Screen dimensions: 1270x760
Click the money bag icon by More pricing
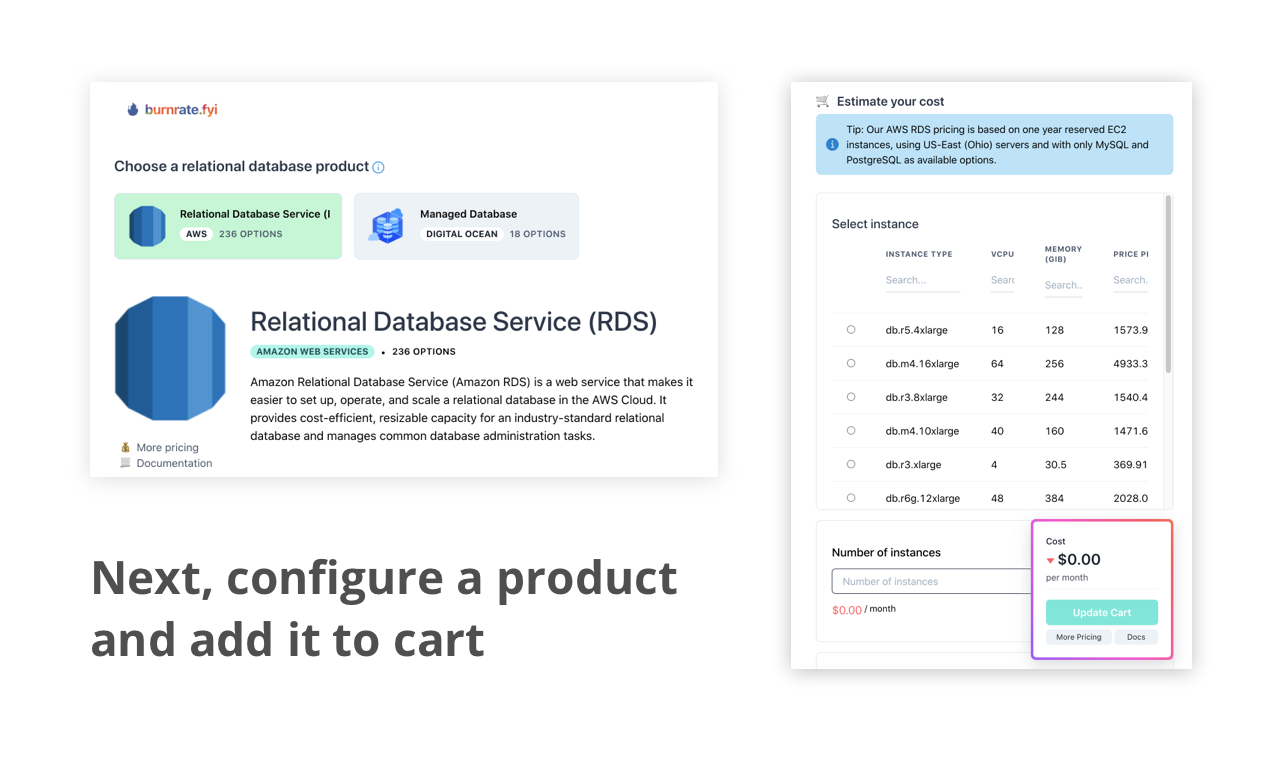125,447
